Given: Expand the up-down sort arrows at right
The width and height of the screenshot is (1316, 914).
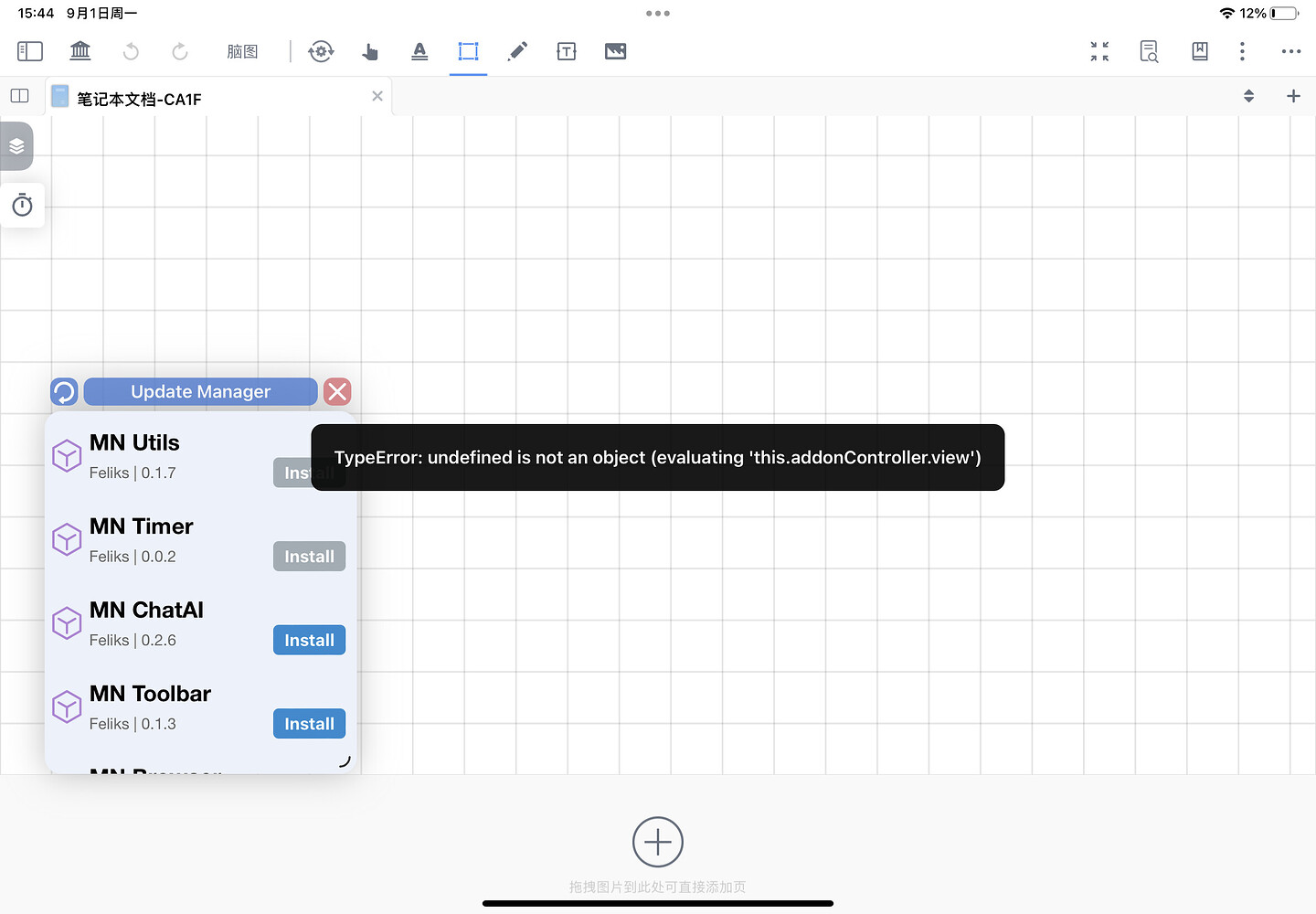Looking at the screenshot, I should coord(1248,96).
